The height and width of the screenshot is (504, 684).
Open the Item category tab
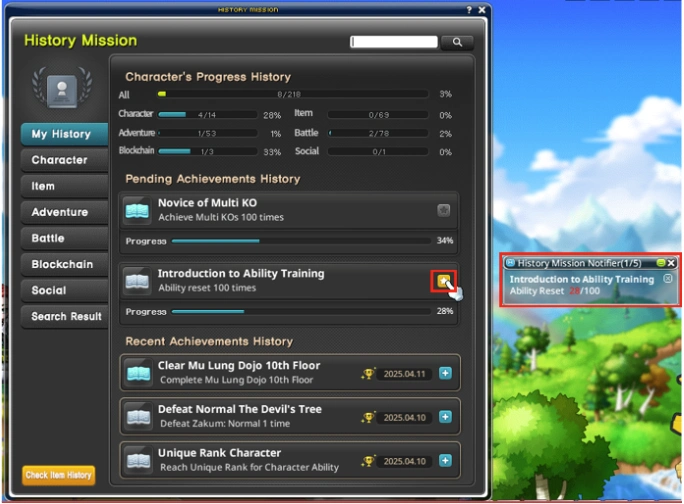[64, 186]
